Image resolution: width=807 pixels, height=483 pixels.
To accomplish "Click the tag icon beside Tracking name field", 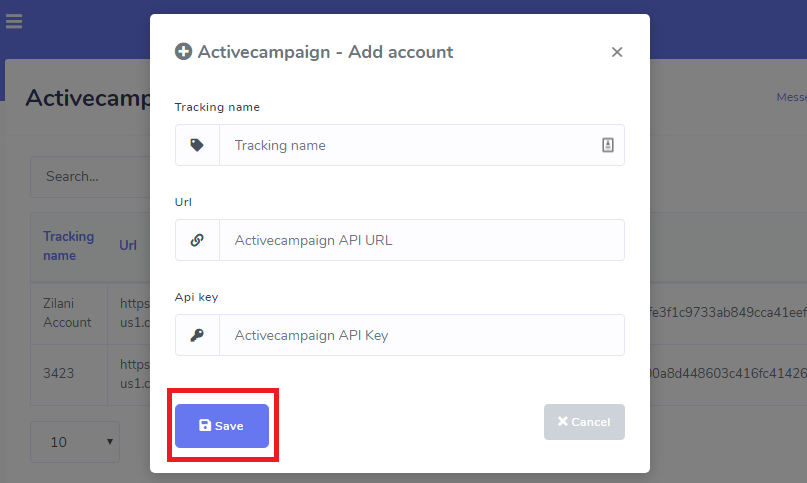I will tap(197, 145).
